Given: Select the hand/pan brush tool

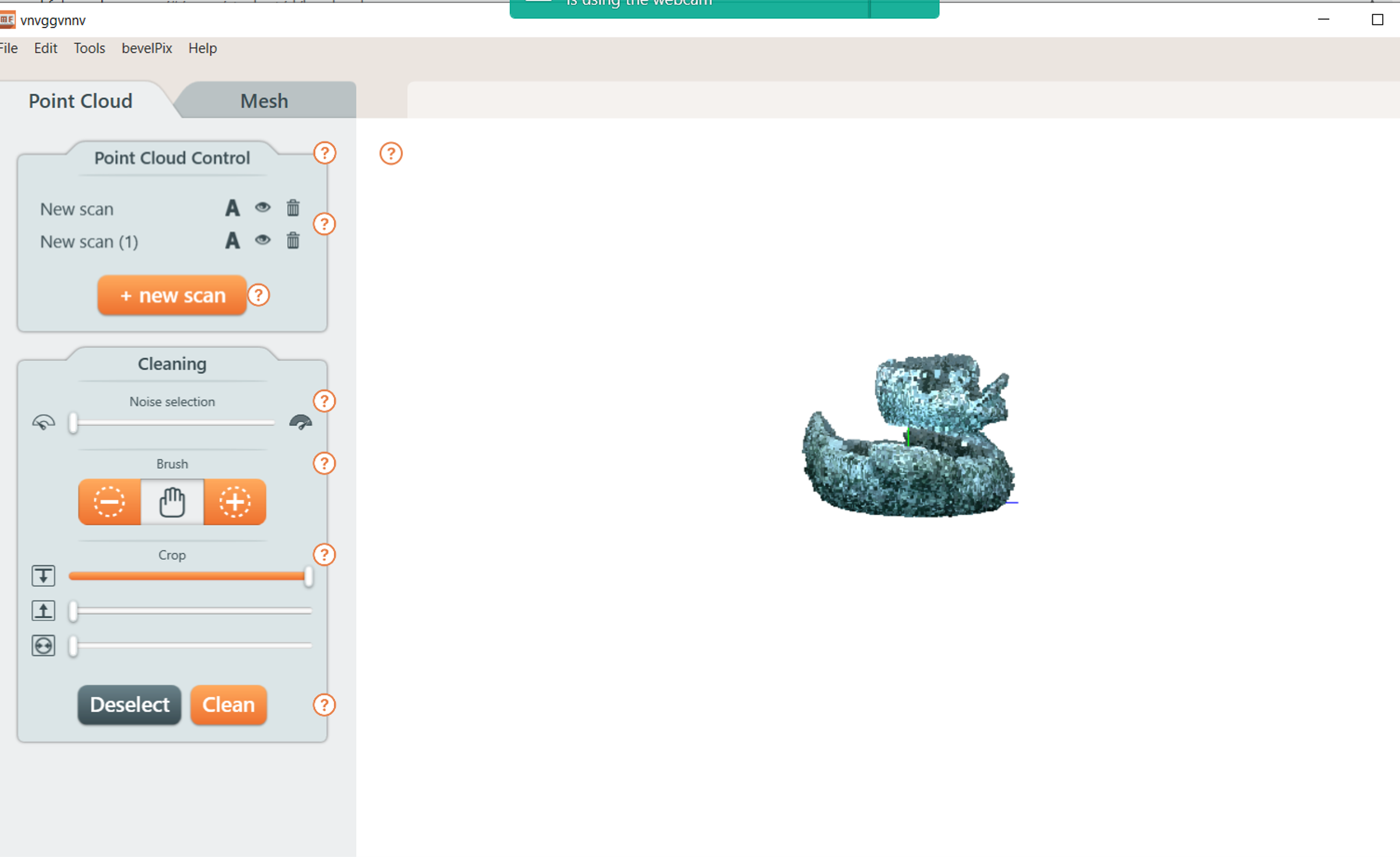Looking at the screenshot, I should tap(173, 502).
